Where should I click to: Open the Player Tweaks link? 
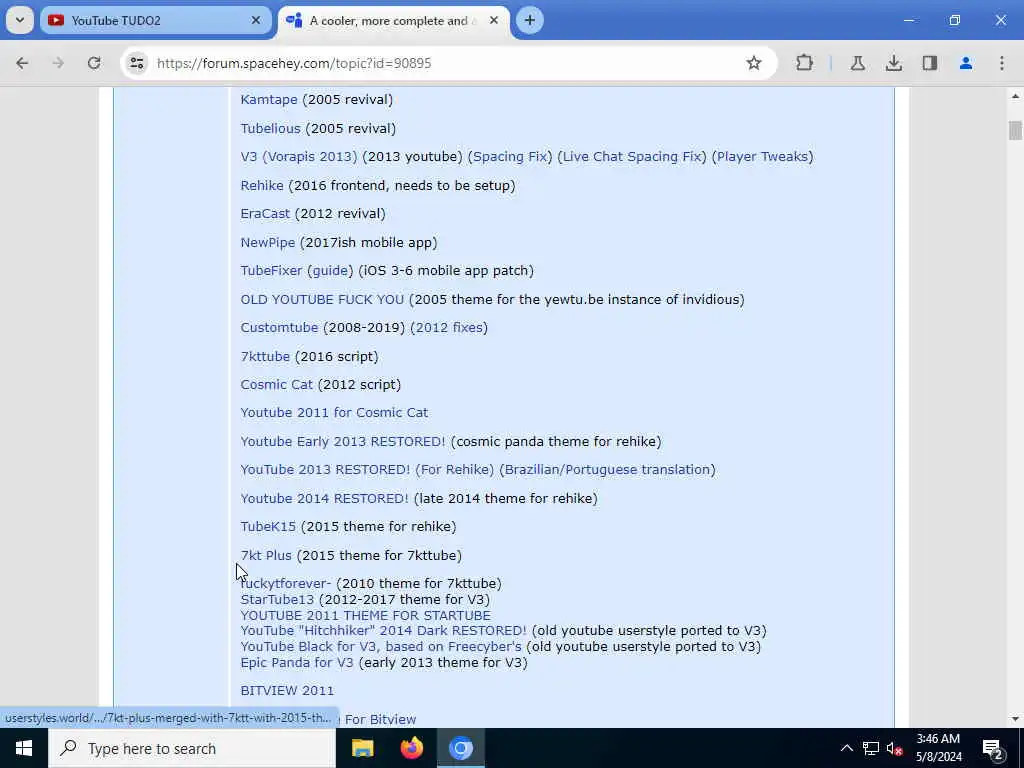click(762, 157)
